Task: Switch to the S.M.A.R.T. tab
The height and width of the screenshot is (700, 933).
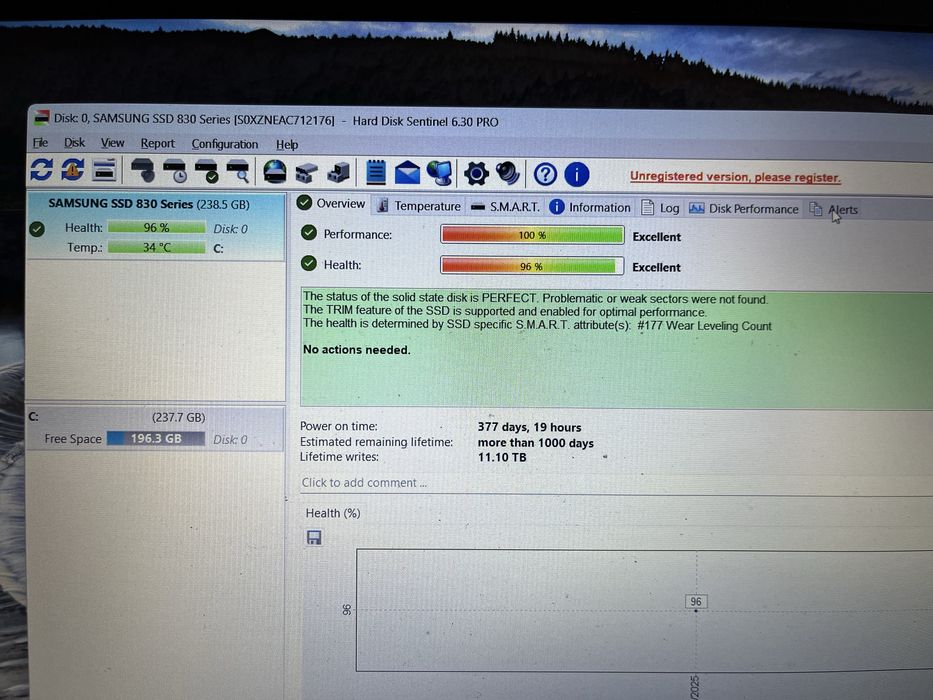Action: 505,207
